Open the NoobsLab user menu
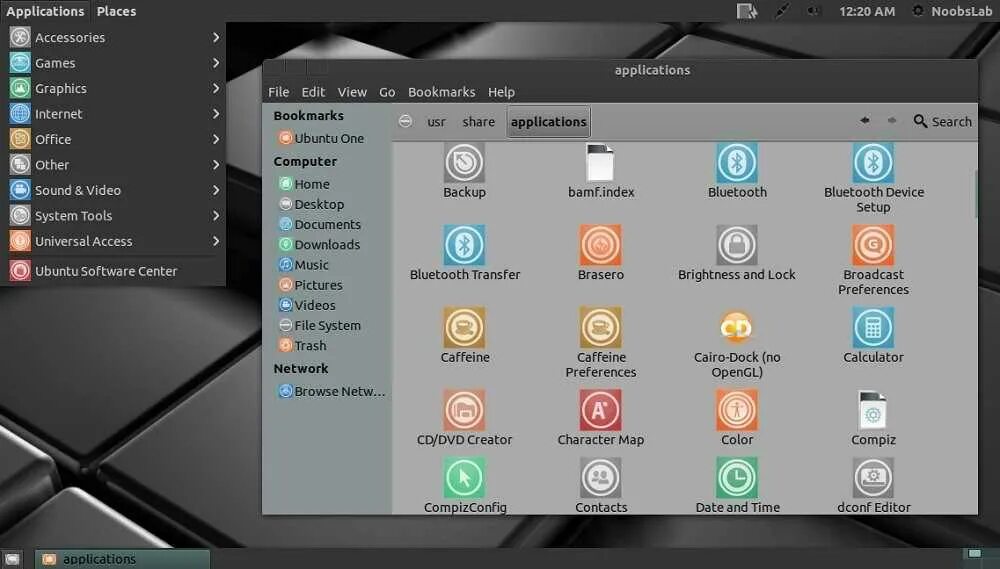This screenshot has width=1000, height=569. [x=952, y=11]
